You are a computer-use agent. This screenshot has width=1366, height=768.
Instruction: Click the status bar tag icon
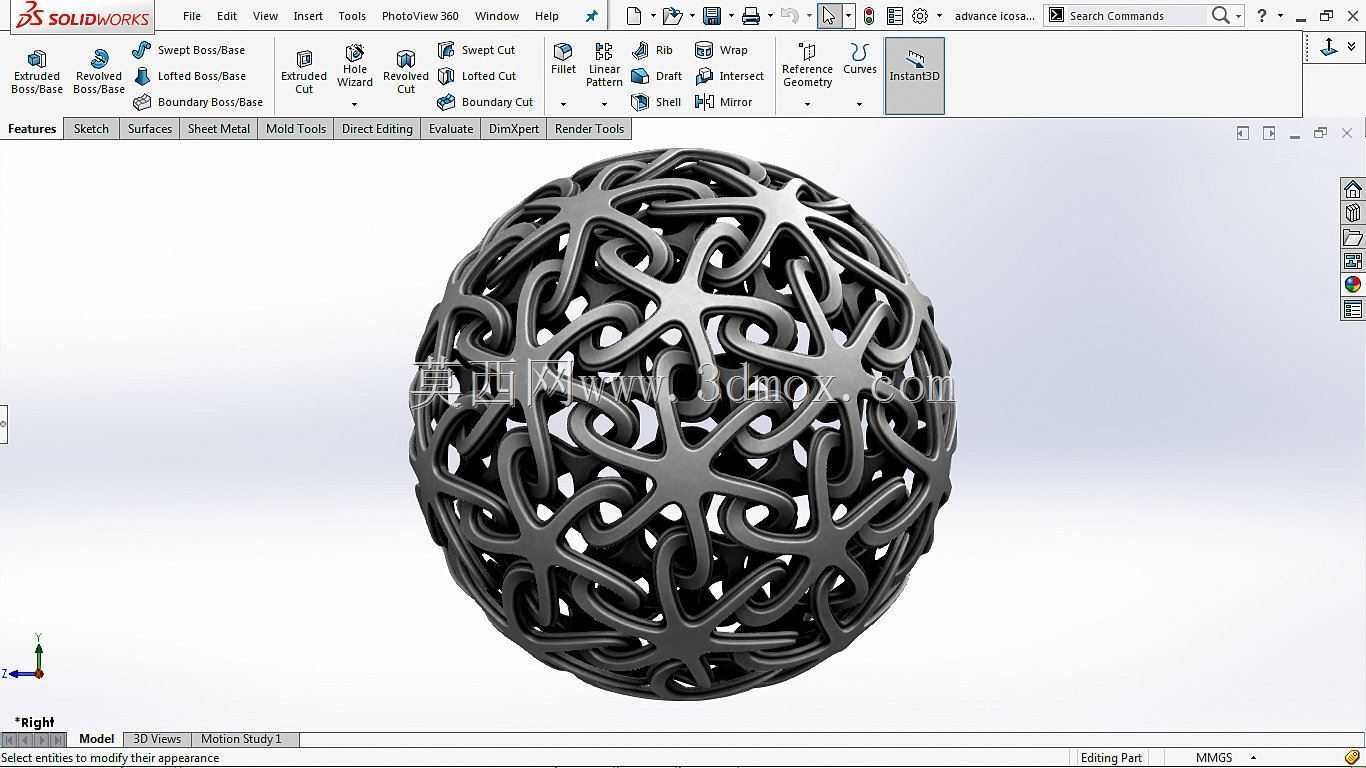1352,757
